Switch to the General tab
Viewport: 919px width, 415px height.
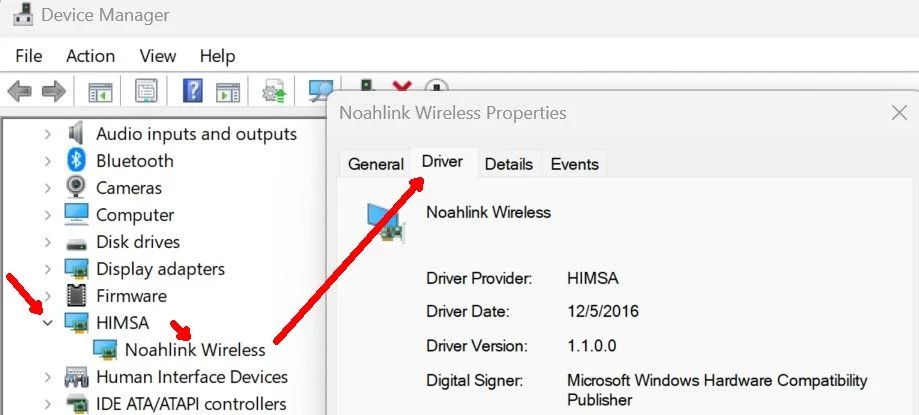[x=376, y=164]
